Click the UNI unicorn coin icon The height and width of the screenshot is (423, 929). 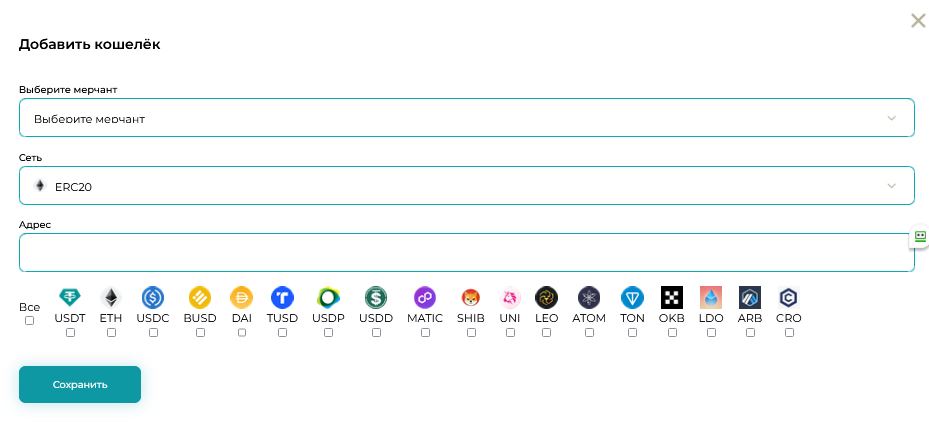[x=510, y=297]
